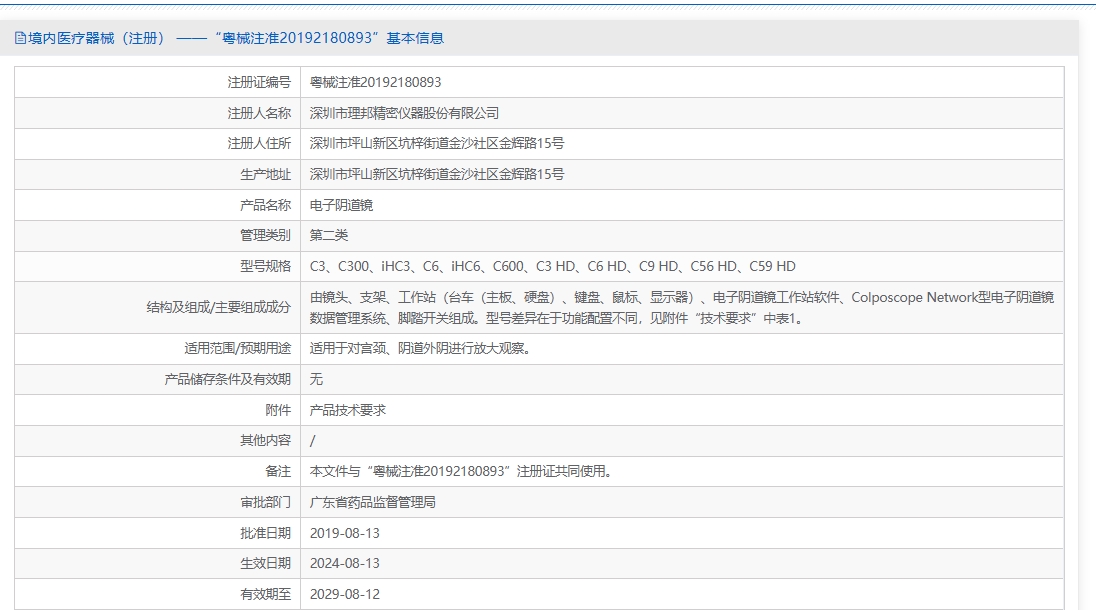Click the label 结构及组成/主要组成成分
This screenshot has height=610, width=1096.
click(218, 307)
